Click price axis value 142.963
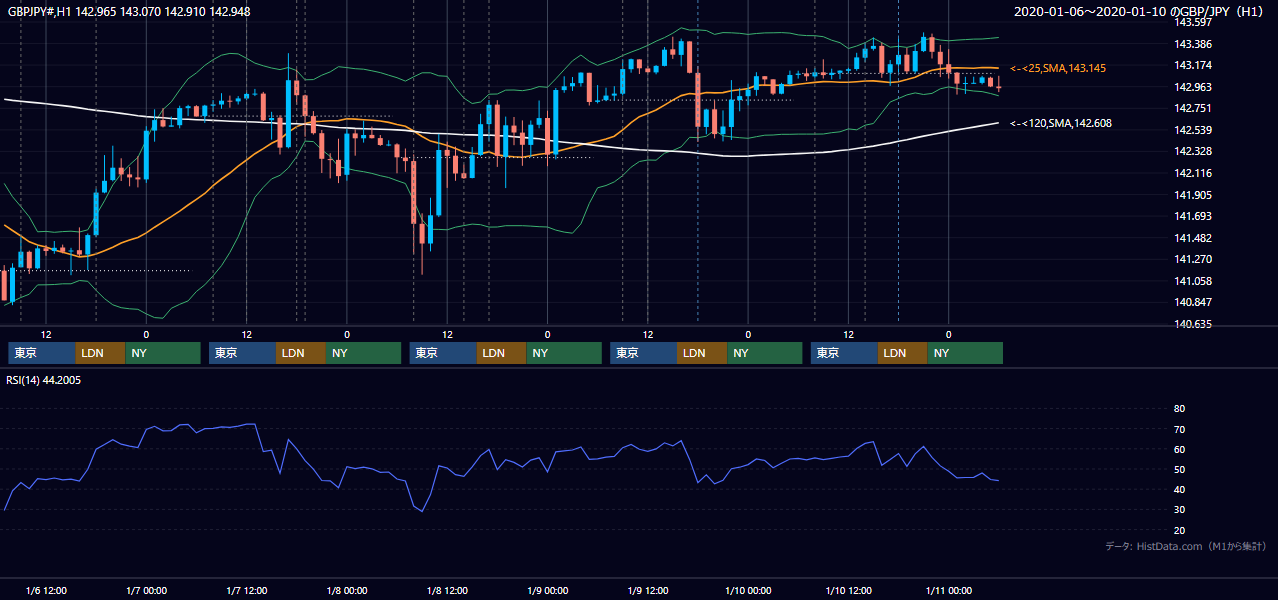1278x600 pixels. (1192, 87)
